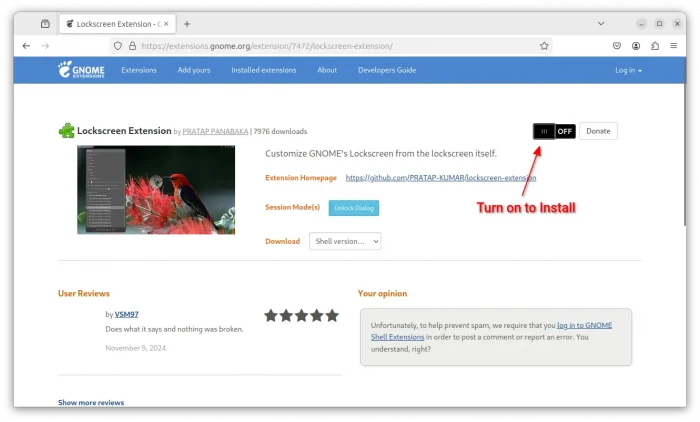This screenshot has height=422, width=700.
Task: Open reviewer VSM97 profile link
Action: (126, 314)
